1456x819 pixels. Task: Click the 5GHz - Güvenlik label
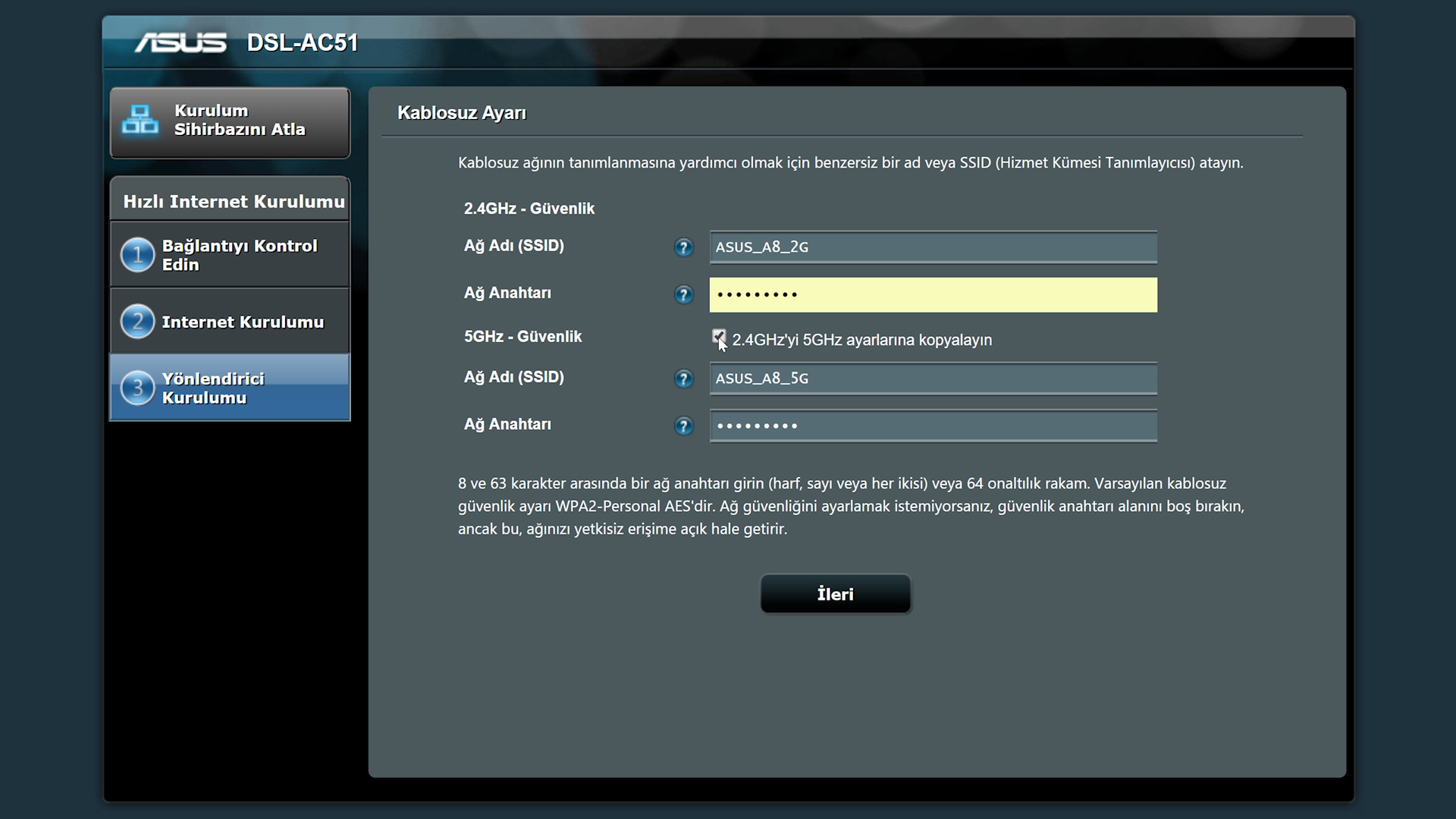coord(522,337)
